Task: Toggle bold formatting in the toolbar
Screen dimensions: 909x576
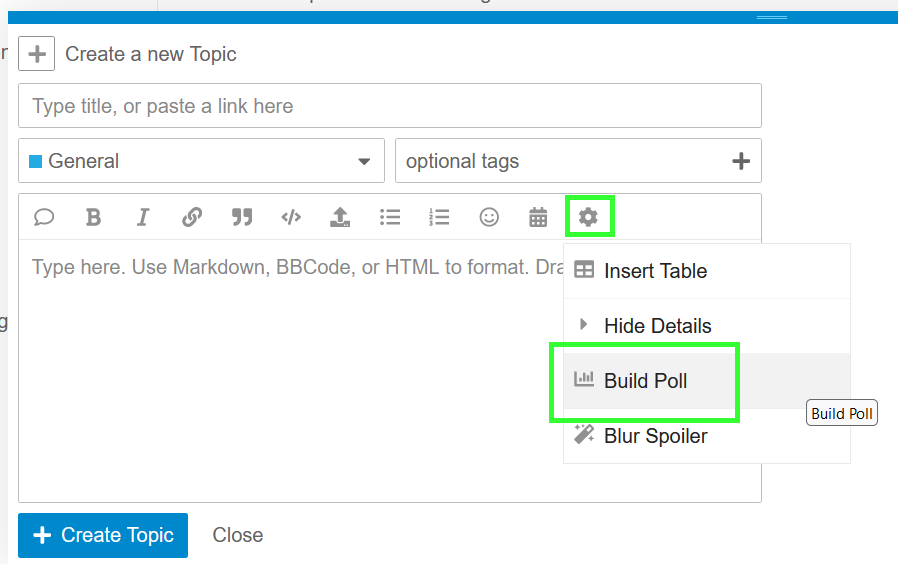Action: pos(93,217)
